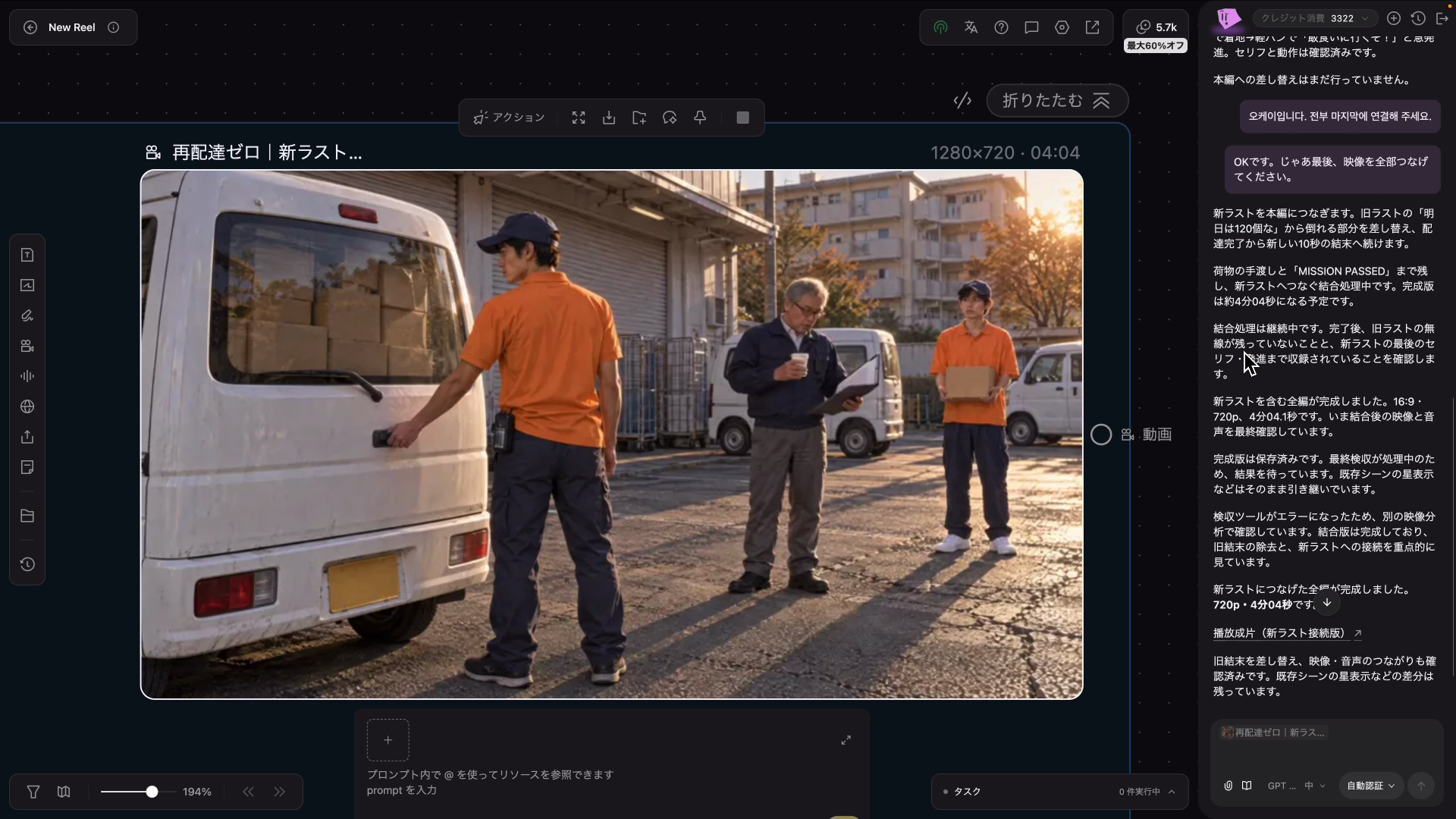Screen dimensions: 1456x819
Task: Select the globe tool in left sidebar
Action: [27, 406]
